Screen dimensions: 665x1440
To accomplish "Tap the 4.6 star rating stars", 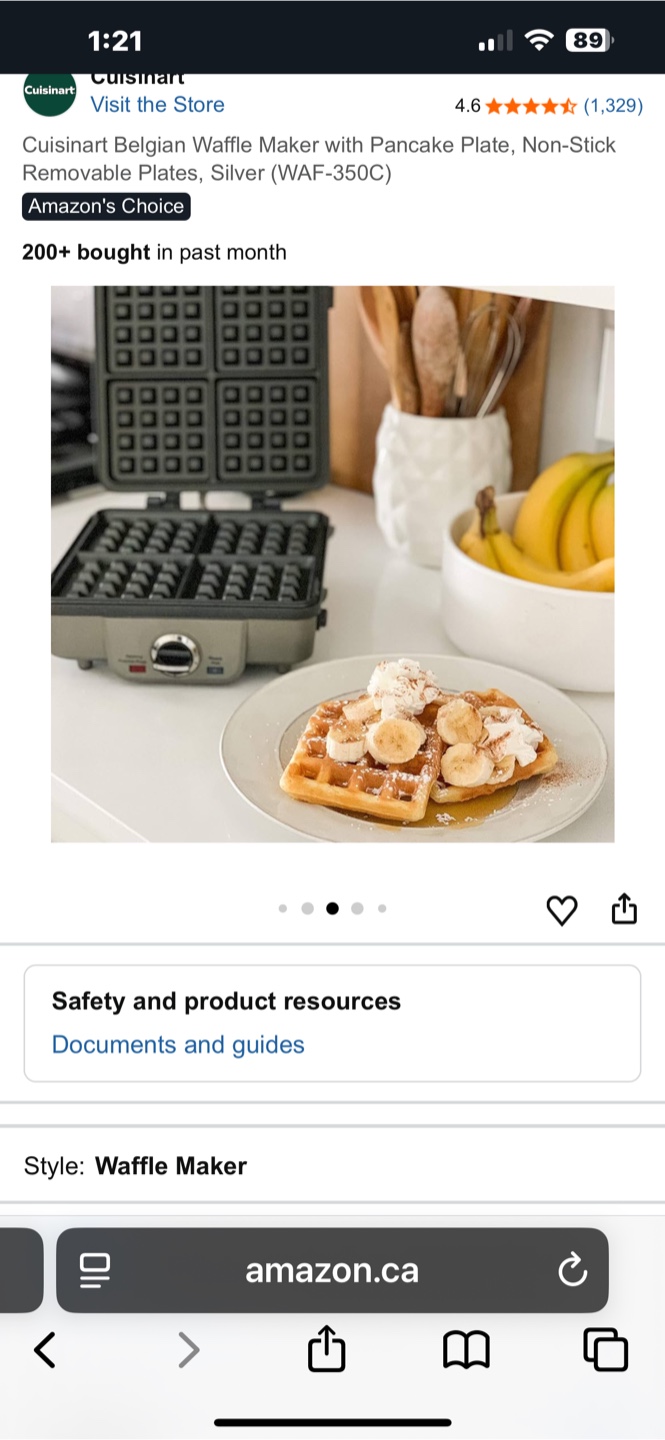I will (x=531, y=105).
